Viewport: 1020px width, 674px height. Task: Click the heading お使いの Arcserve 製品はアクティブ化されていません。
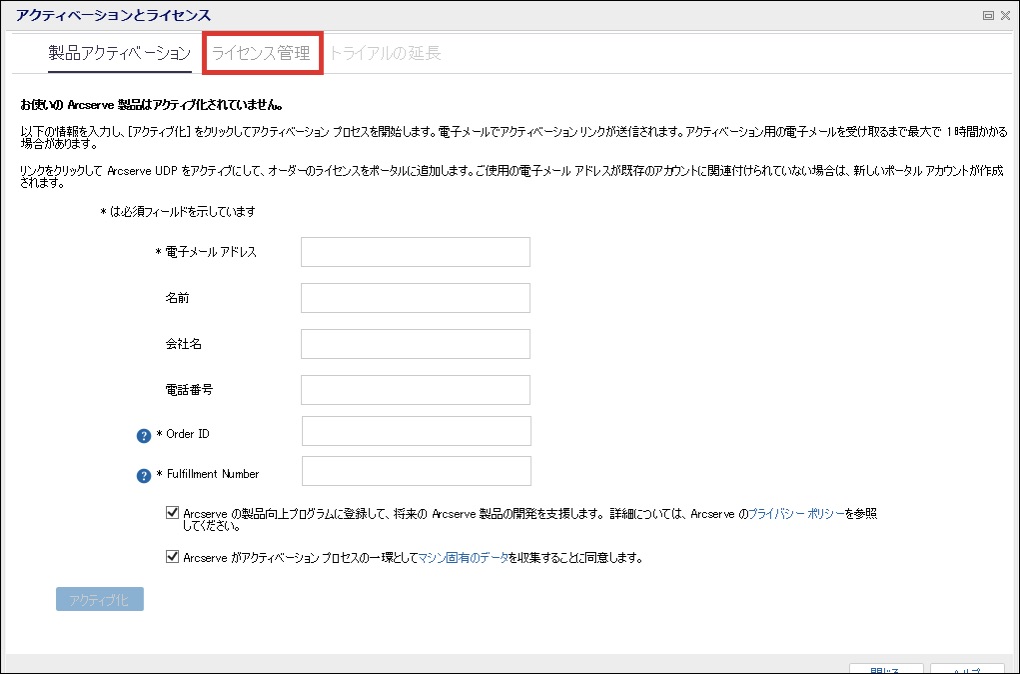[152, 104]
